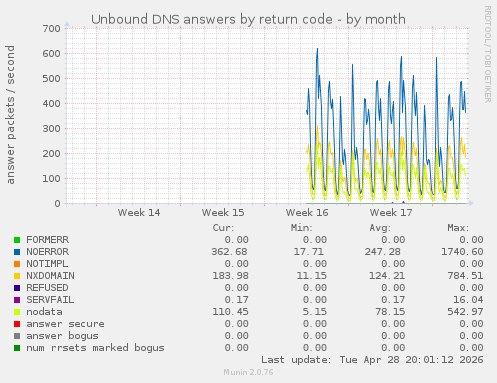The image size is (497, 383).
Task: Click NXDOMAIN average value 124.21
Action: 387,276
